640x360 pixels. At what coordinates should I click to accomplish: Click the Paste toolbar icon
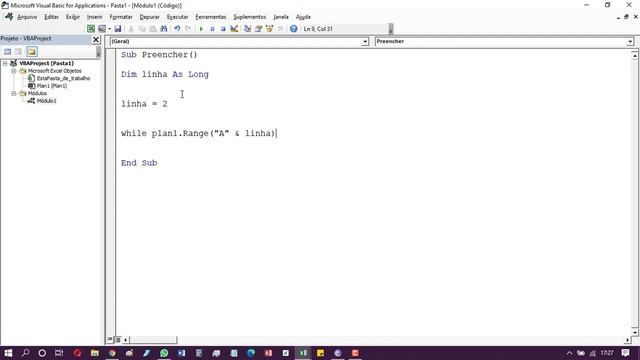coord(153,29)
